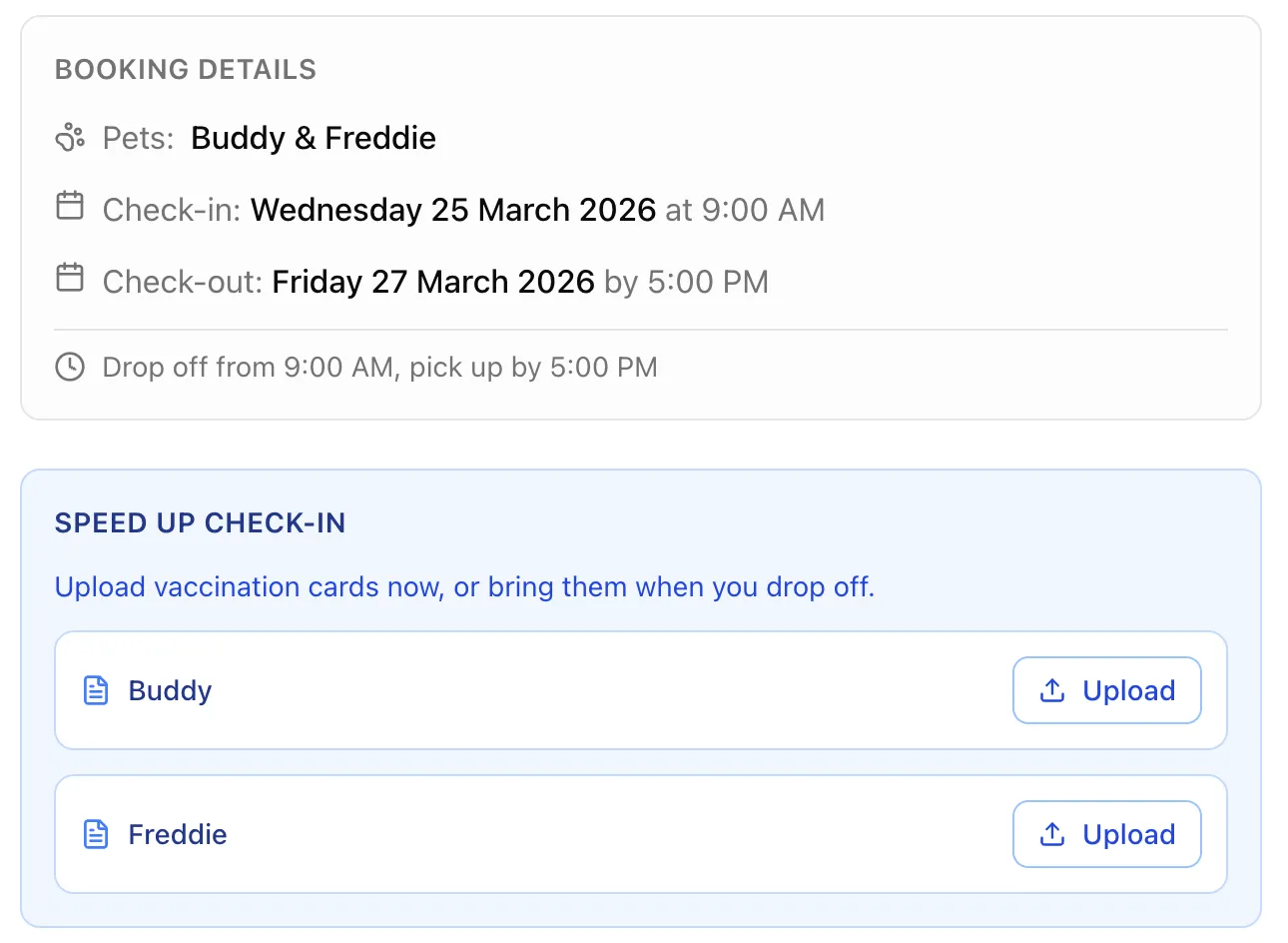Click the paw icon next to Pets
This screenshot has height=943, width=1288.
click(69, 137)
